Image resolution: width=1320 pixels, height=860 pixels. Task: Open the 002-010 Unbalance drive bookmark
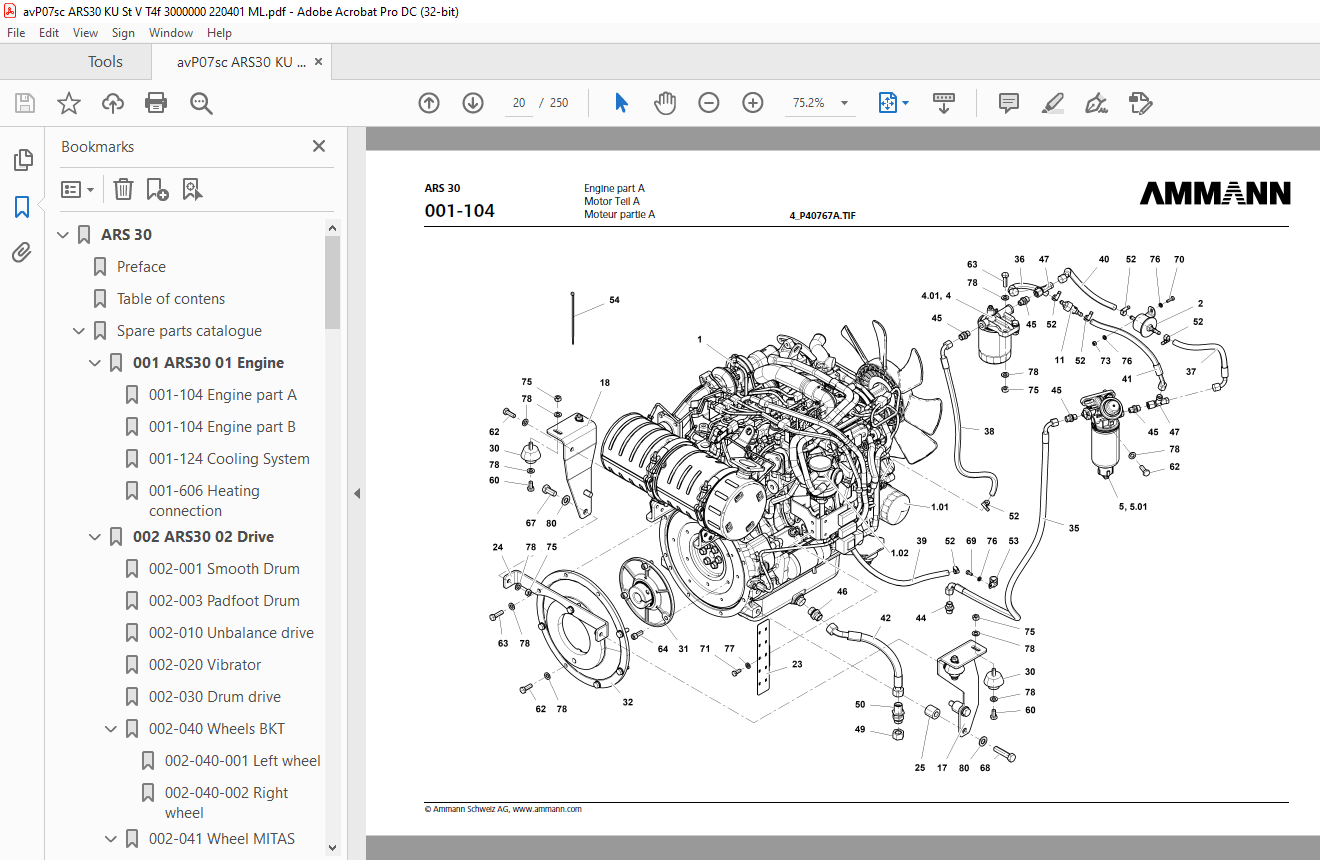[231, 633]
